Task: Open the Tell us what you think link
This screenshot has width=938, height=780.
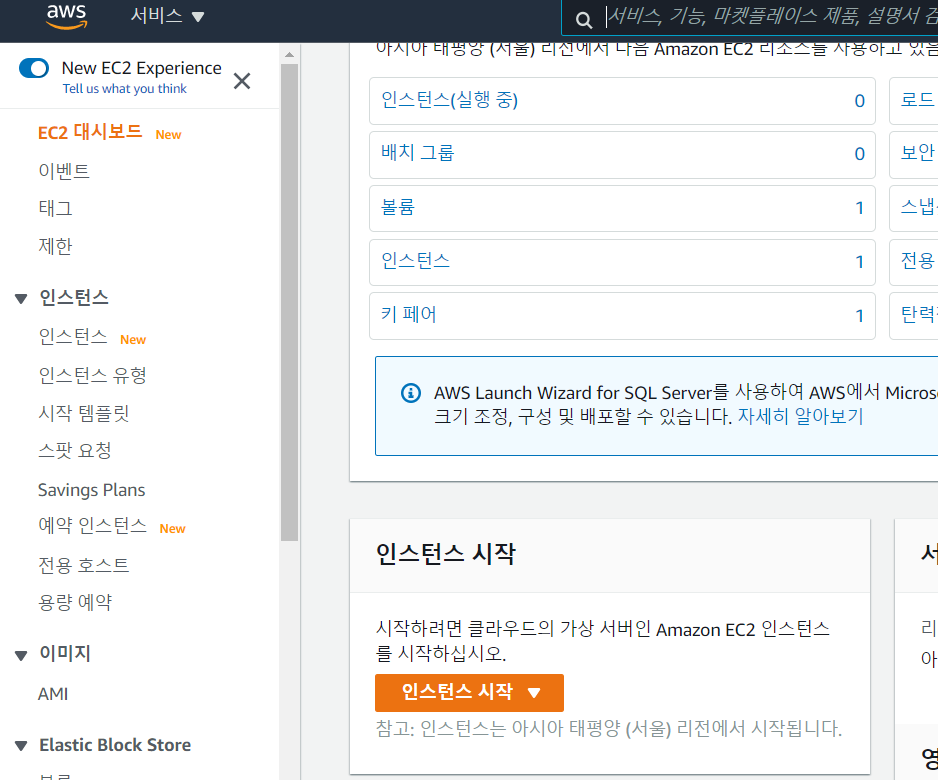Action: click(x=124, y=89)
